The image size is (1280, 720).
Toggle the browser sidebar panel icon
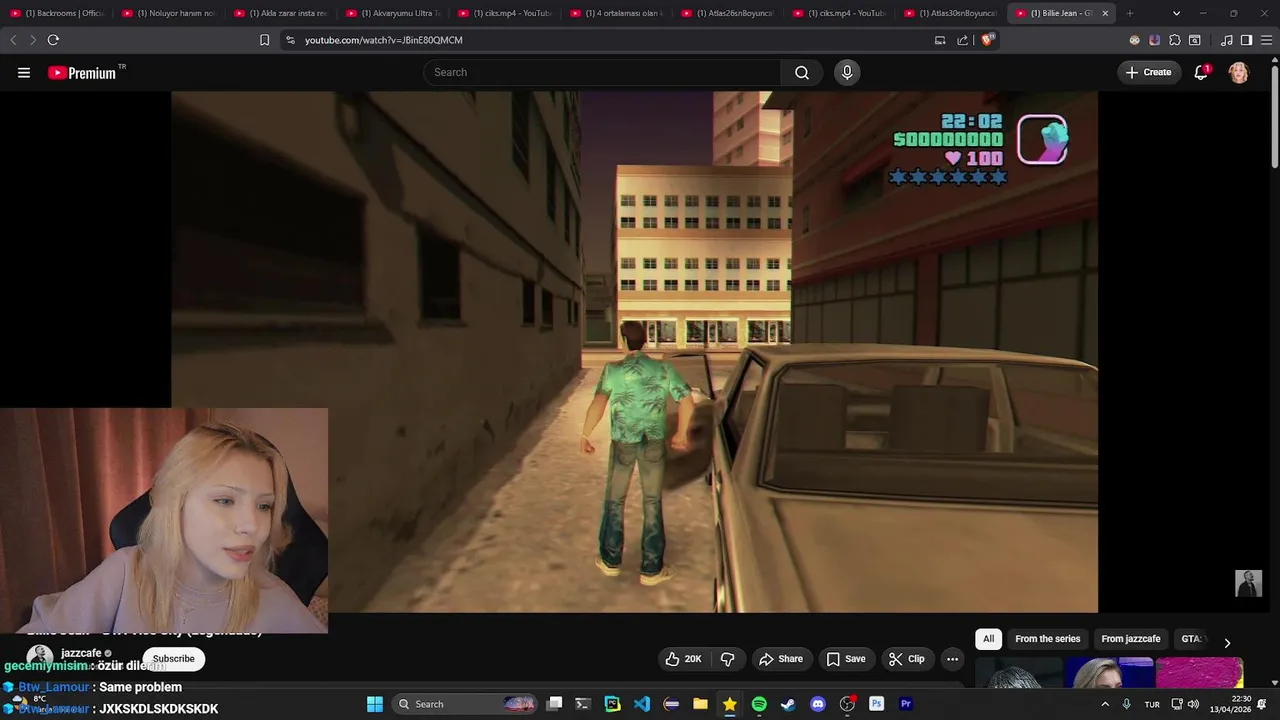(1246, 40)
